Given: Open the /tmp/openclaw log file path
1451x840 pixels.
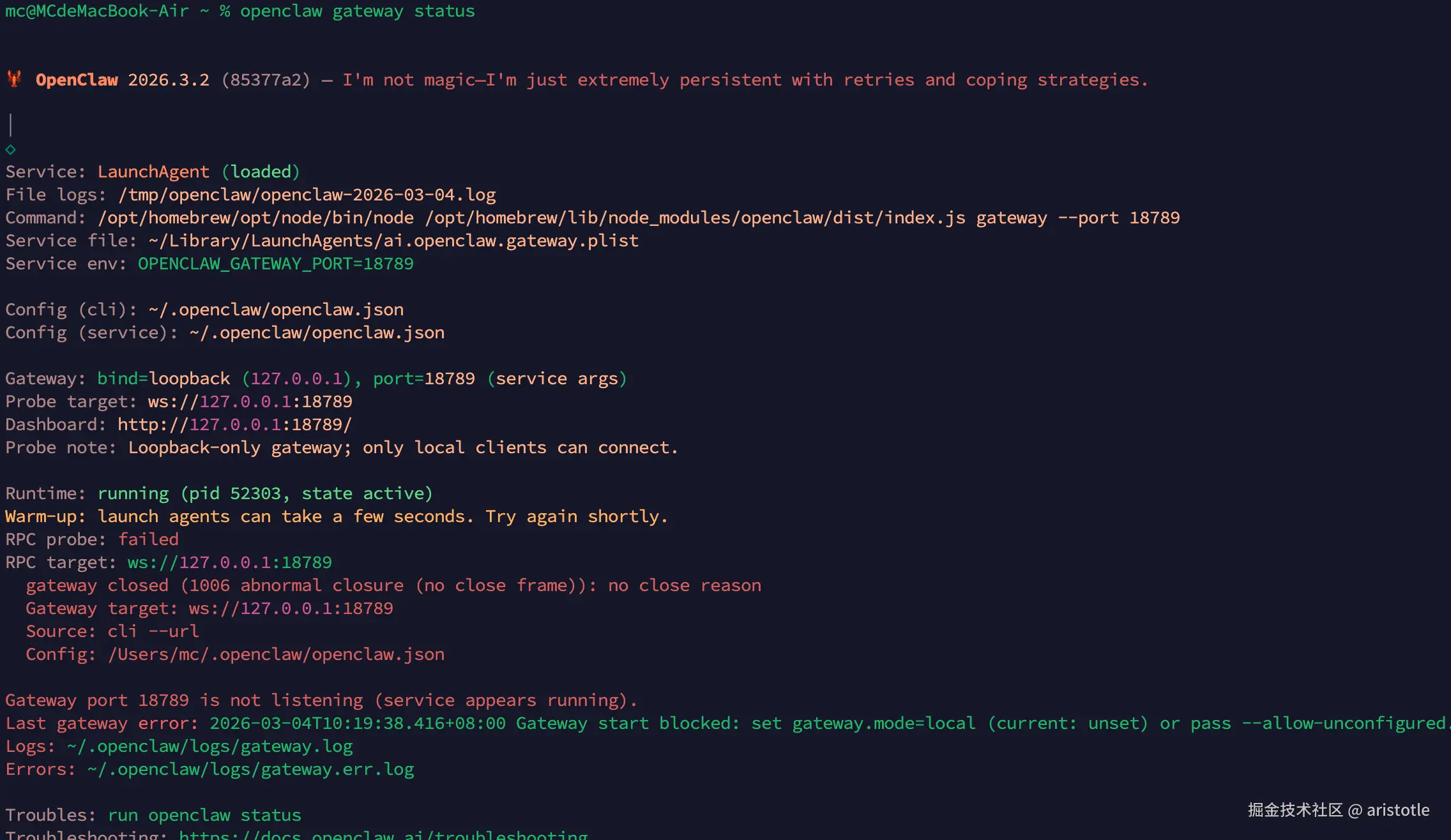Looking at the screenshot, I should click(x=307, y=195).
